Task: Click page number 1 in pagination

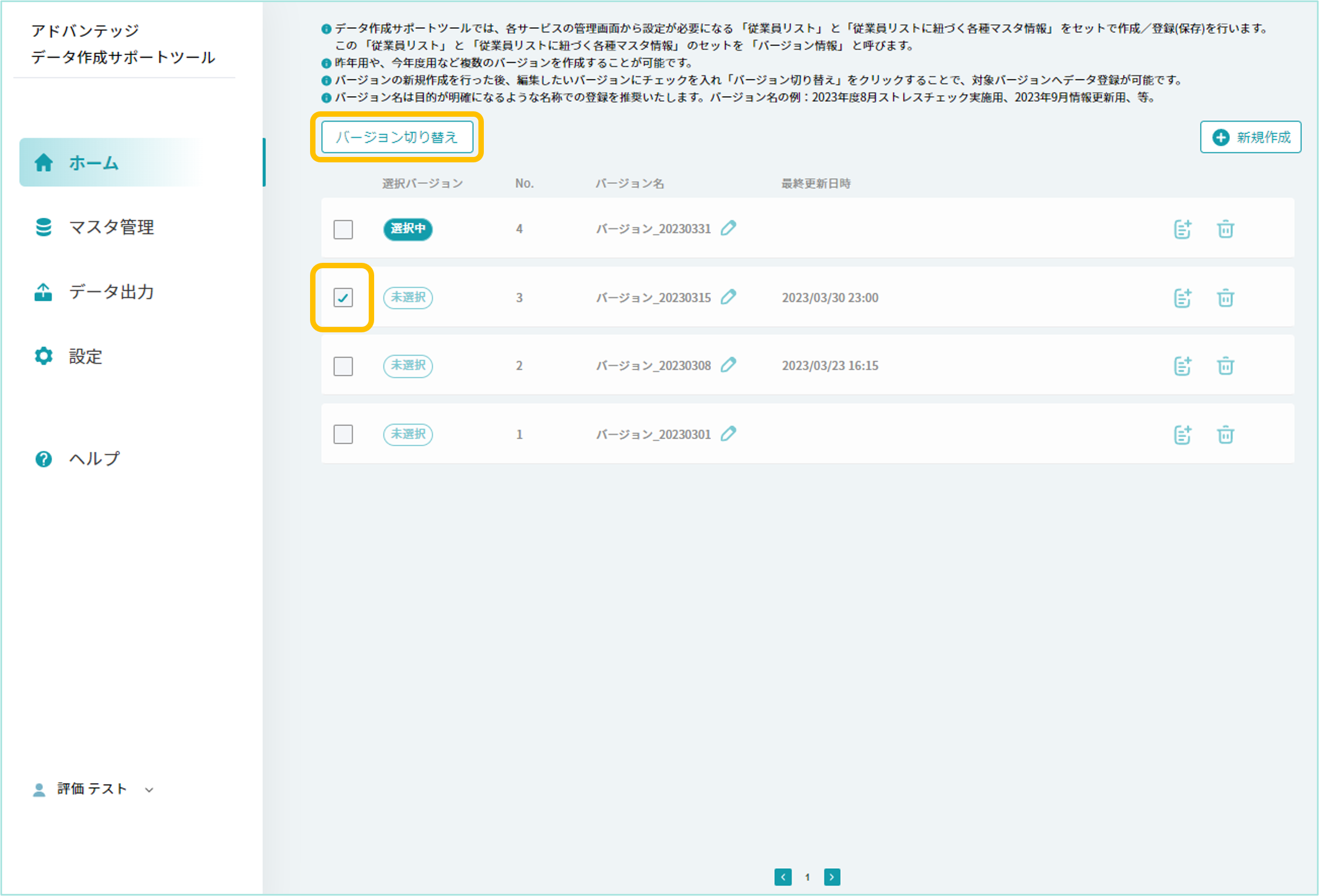Action: [807, 878]
